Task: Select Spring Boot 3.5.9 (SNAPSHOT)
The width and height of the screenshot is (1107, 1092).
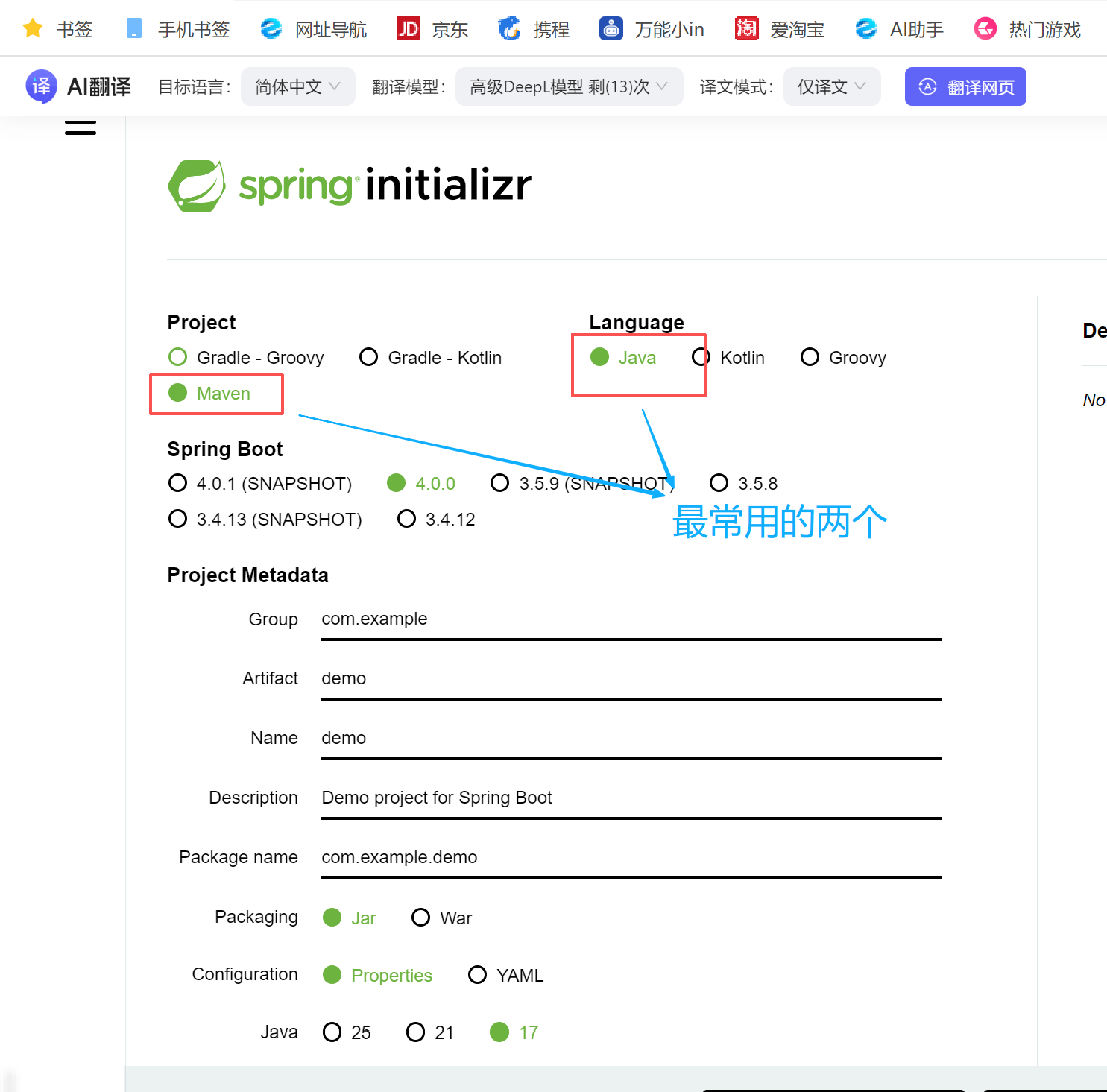Action: (x=582, y=484)
